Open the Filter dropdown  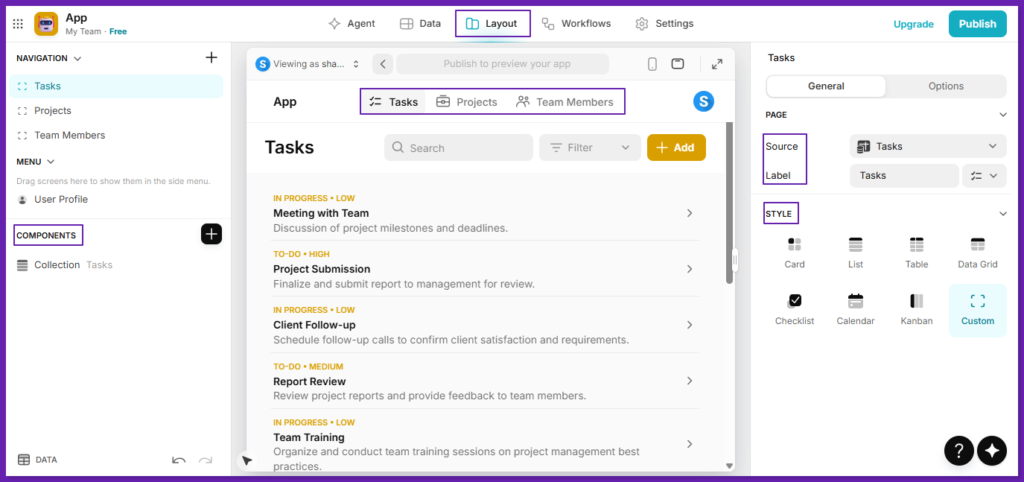[x=590, y=148]
